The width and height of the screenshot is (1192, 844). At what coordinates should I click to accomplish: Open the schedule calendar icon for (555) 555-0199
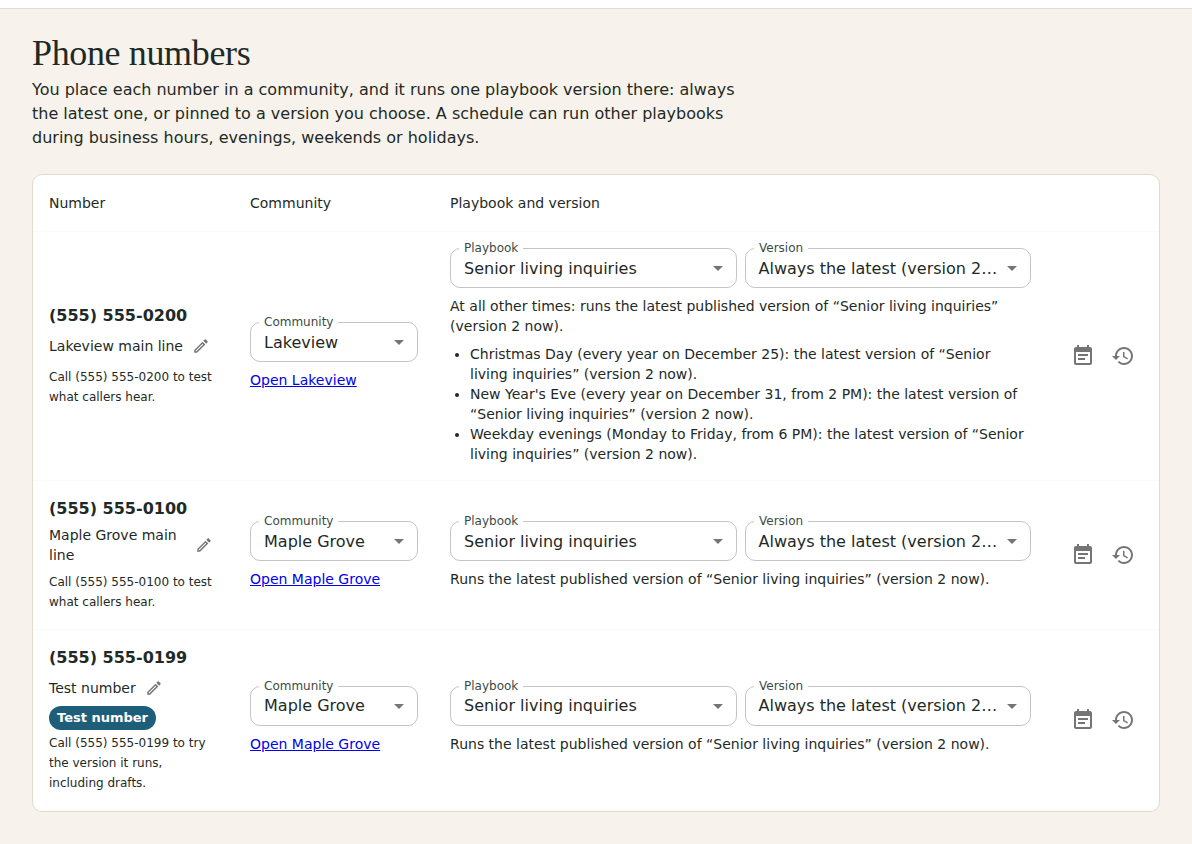click(1083, 719)
